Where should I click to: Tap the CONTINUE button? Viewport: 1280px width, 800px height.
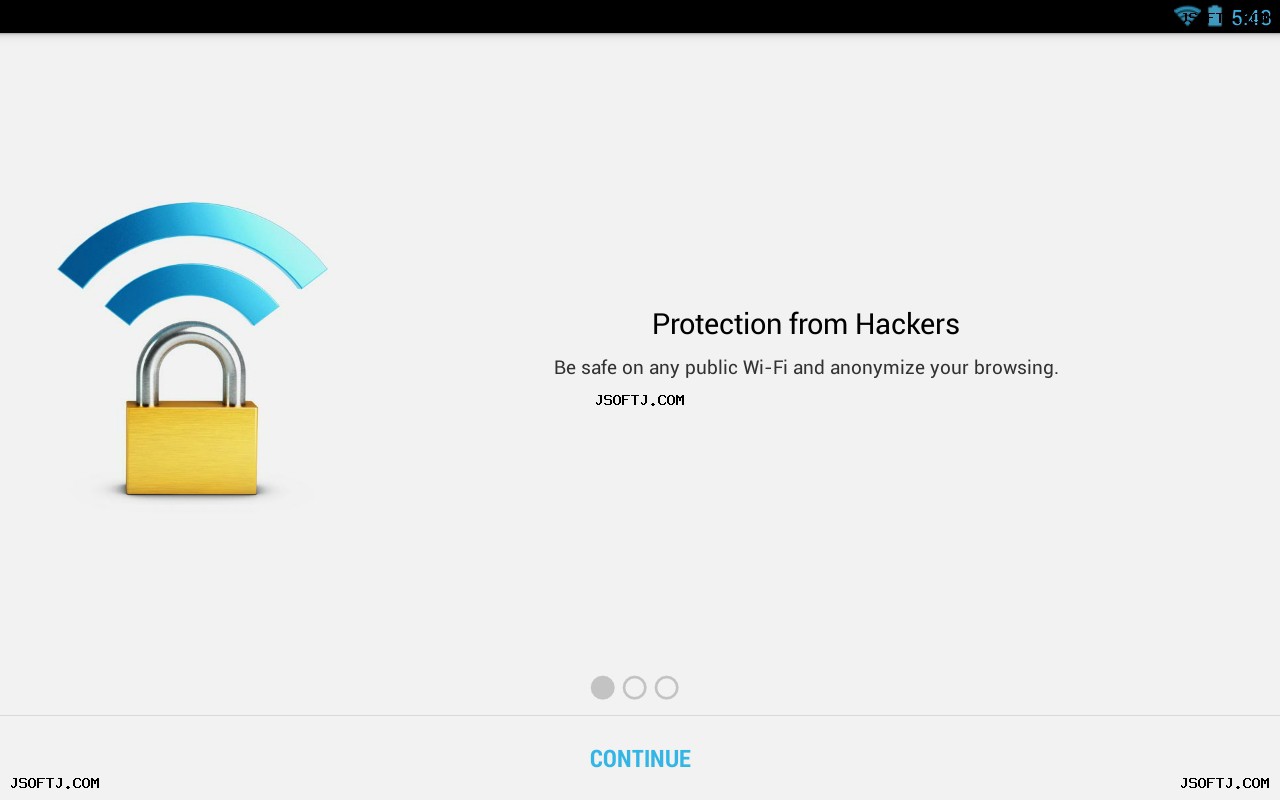[x=640, y=759]
